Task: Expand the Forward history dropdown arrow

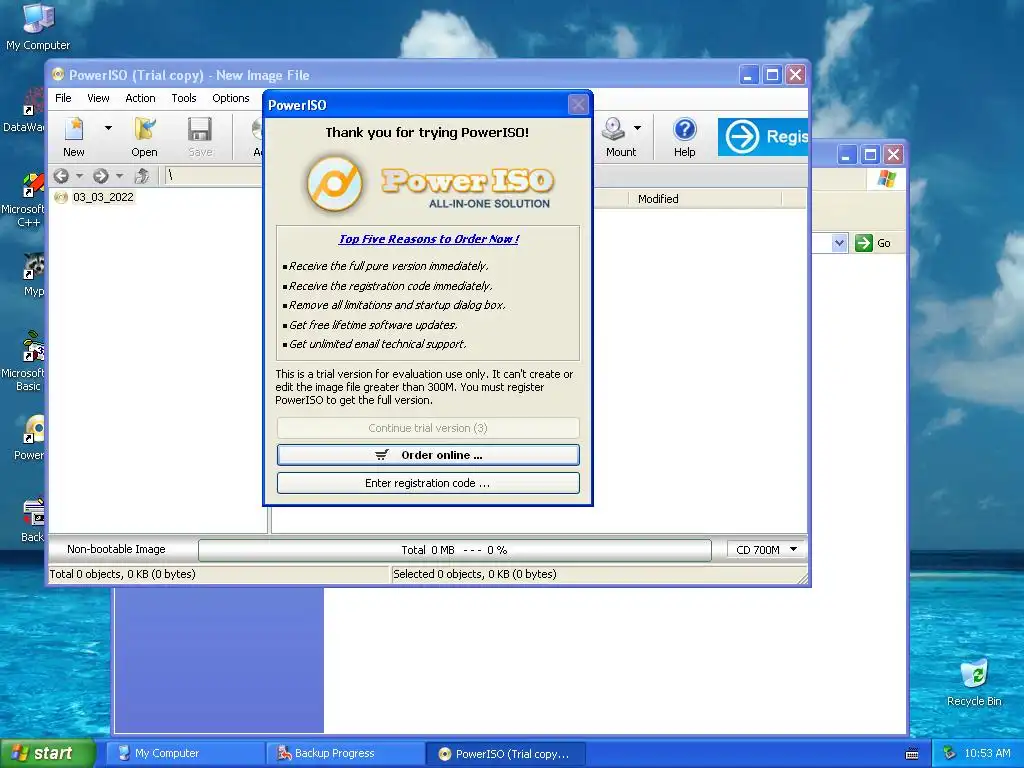Action: point(119,176)
